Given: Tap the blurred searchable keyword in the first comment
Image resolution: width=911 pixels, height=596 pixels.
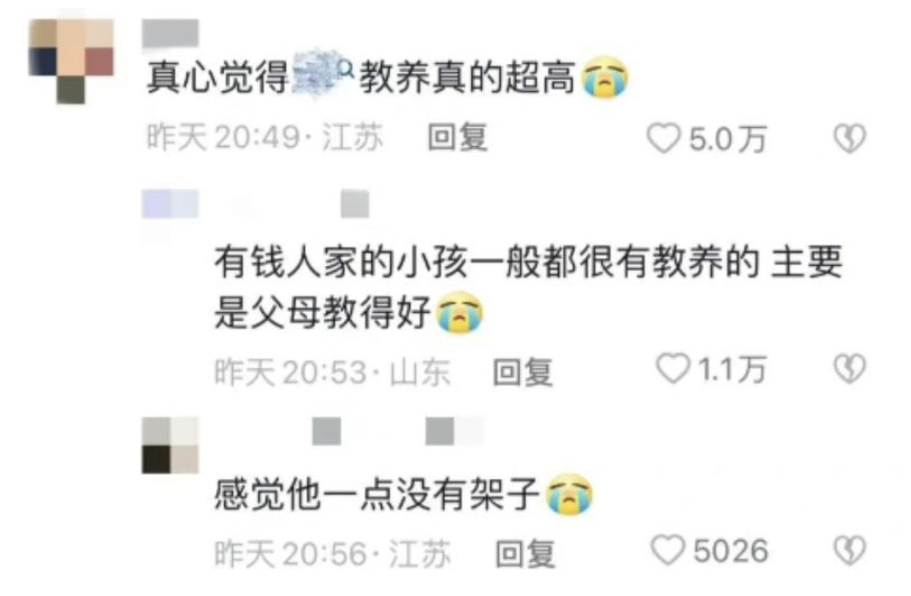Looking at the screenshot, I should click(x=317, y=74).
